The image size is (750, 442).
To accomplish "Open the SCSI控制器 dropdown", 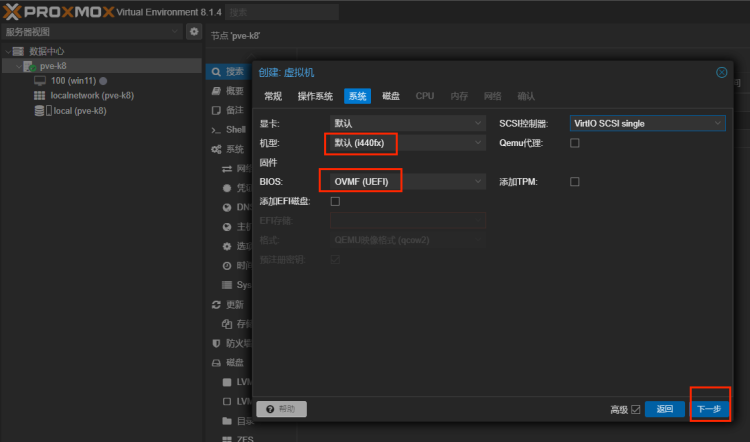I will (x=648, y=123).
